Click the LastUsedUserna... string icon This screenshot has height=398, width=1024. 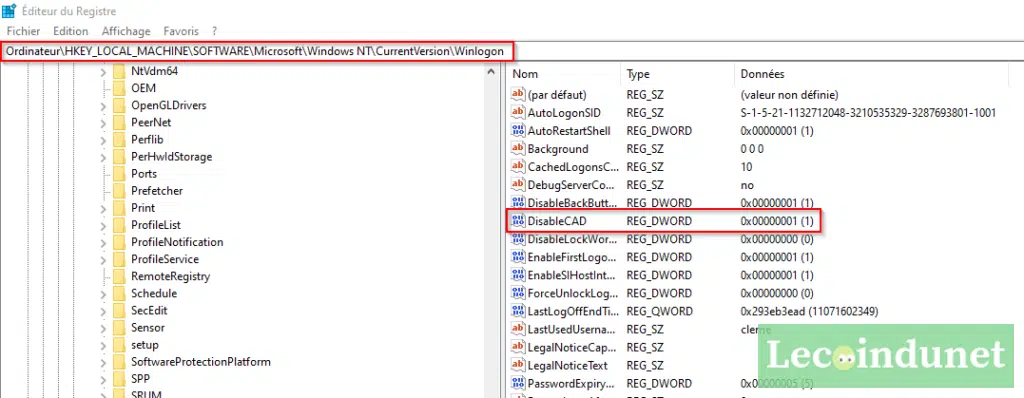[518, 329]
